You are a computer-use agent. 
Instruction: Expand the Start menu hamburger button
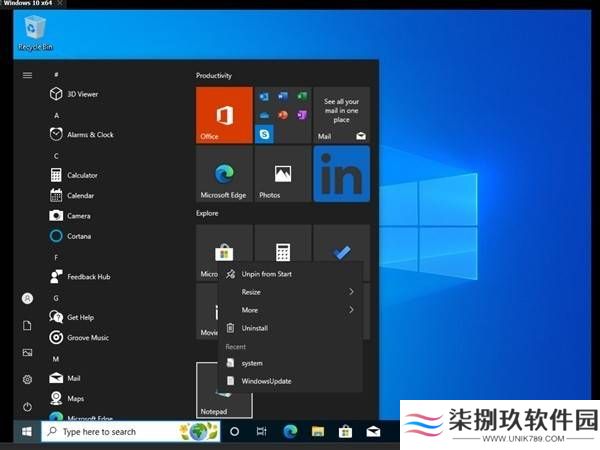tap(27, 75)
